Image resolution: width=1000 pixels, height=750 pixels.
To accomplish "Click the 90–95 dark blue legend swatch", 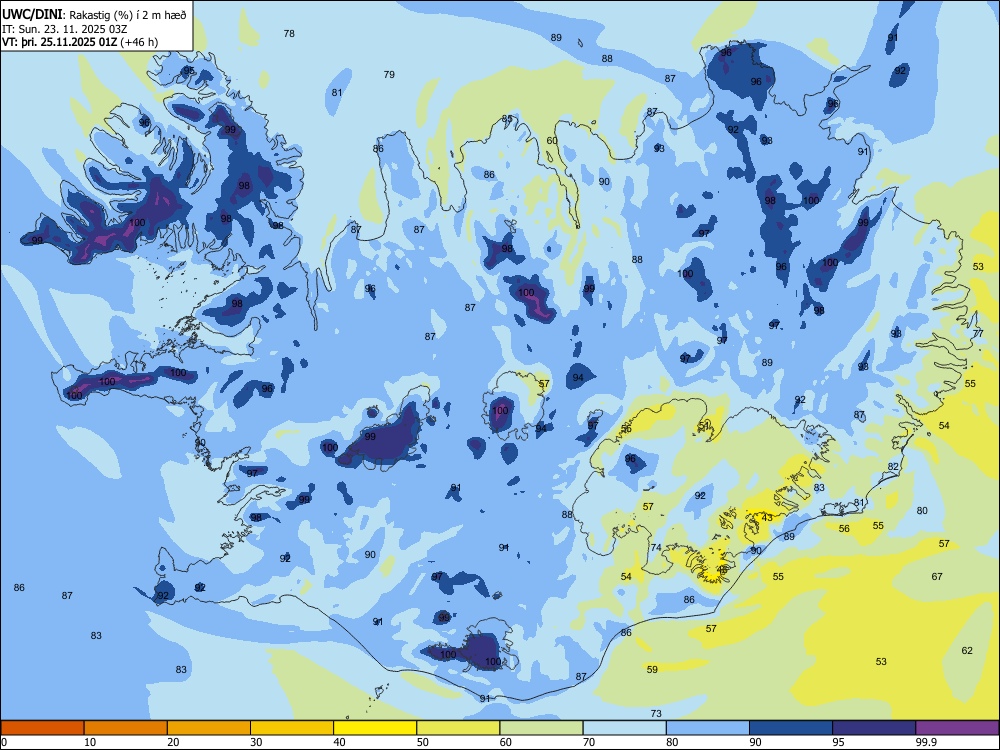I will click(791, 728).
